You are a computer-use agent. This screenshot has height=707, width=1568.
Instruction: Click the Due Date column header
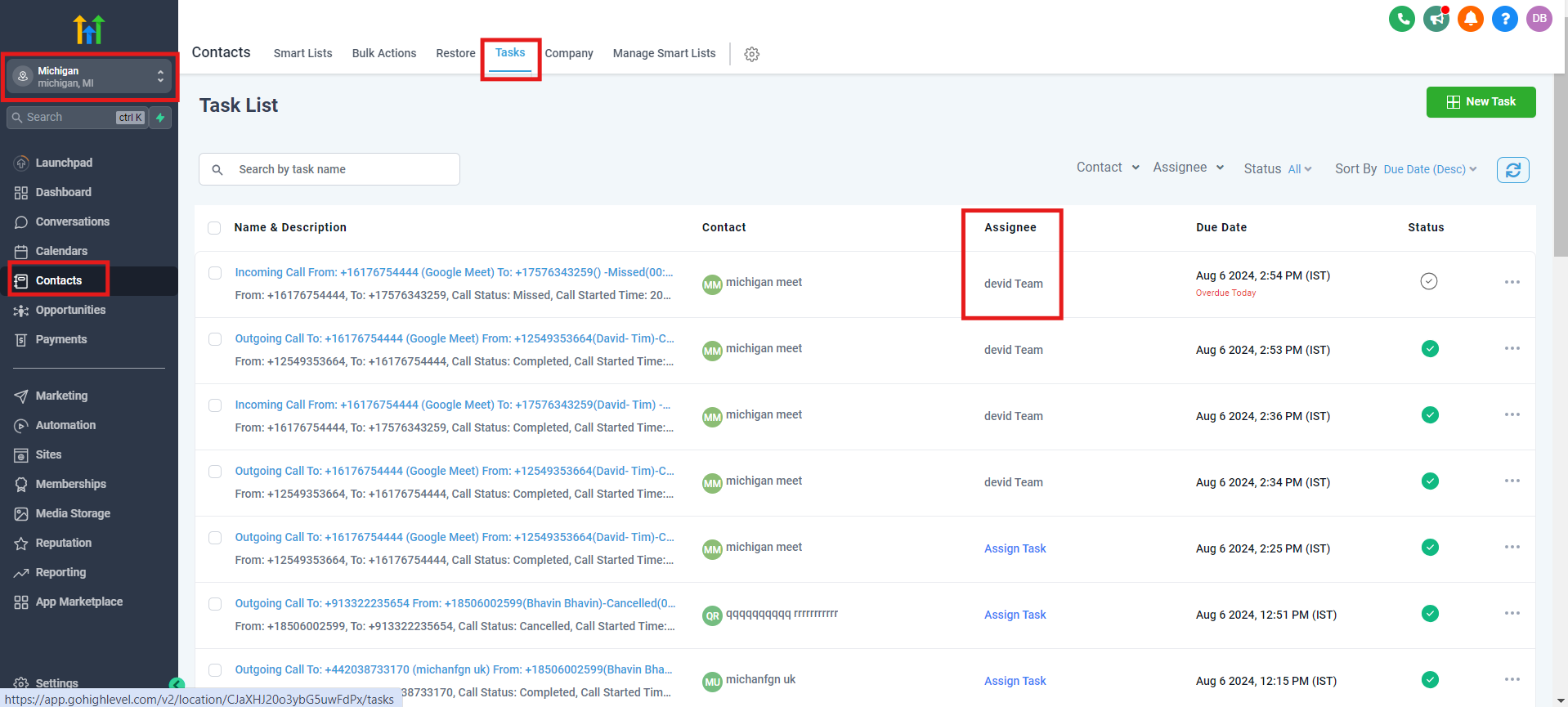tap(1221, 227)
